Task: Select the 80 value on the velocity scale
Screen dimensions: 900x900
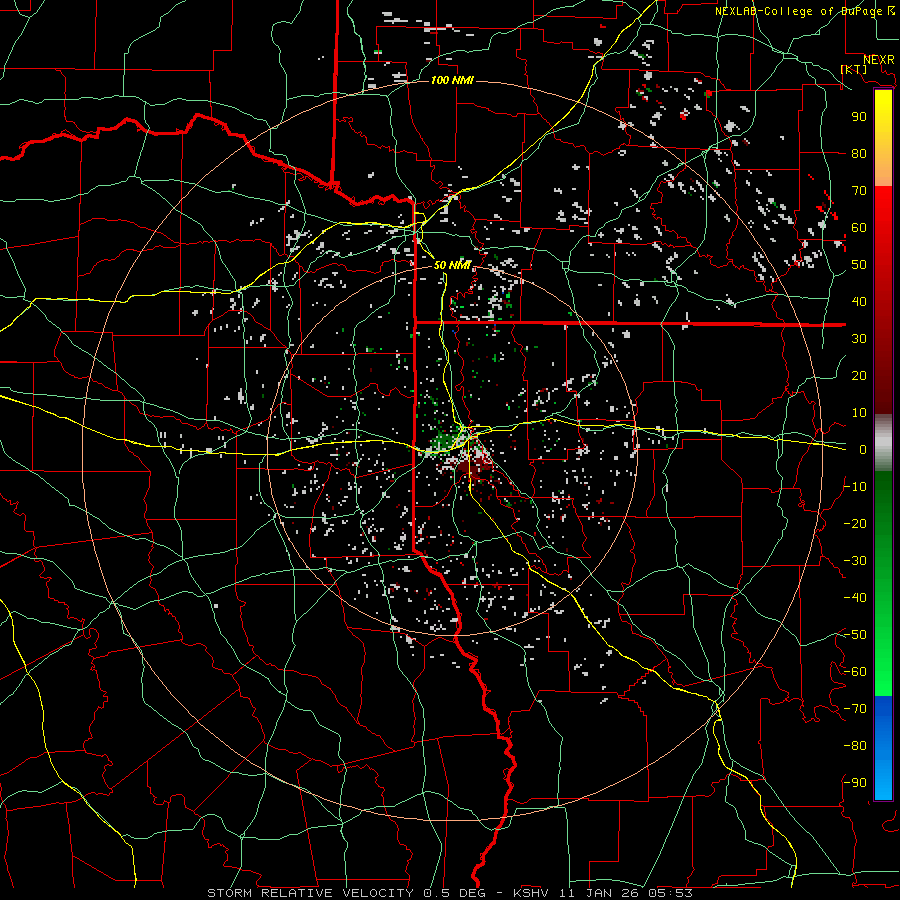Action: [859, 154]
